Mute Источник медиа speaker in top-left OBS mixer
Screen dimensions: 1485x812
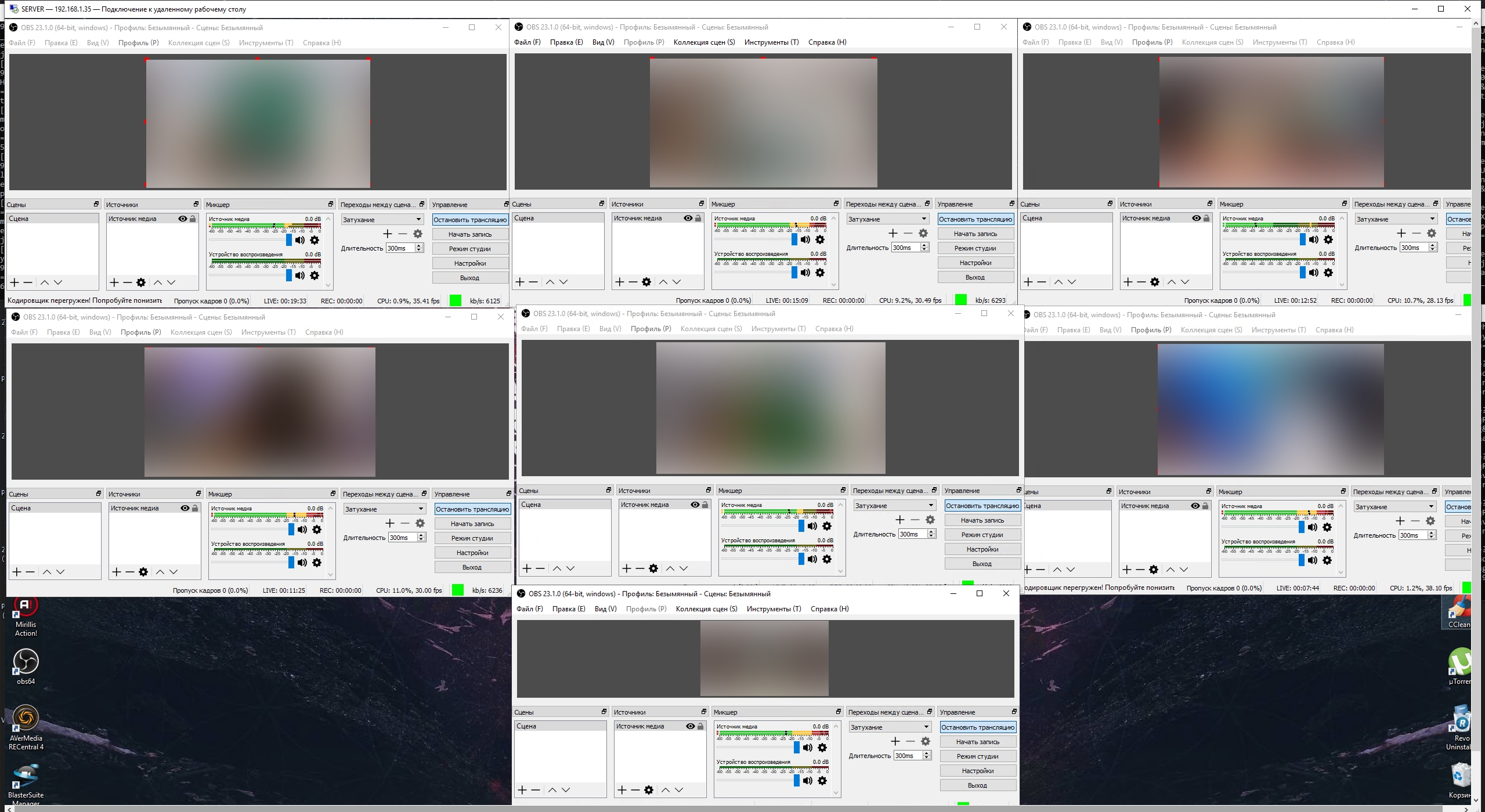tap(300, 240)
